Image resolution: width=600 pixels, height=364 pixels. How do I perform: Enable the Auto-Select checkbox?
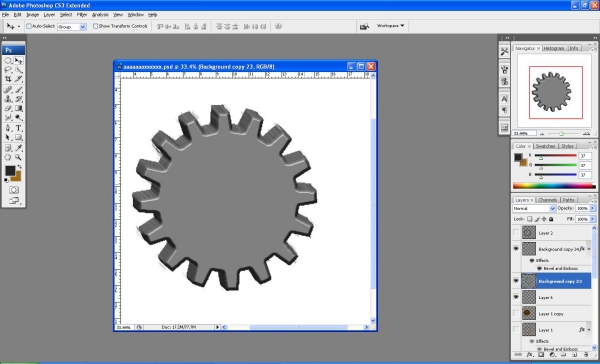(x=29, y=26)
